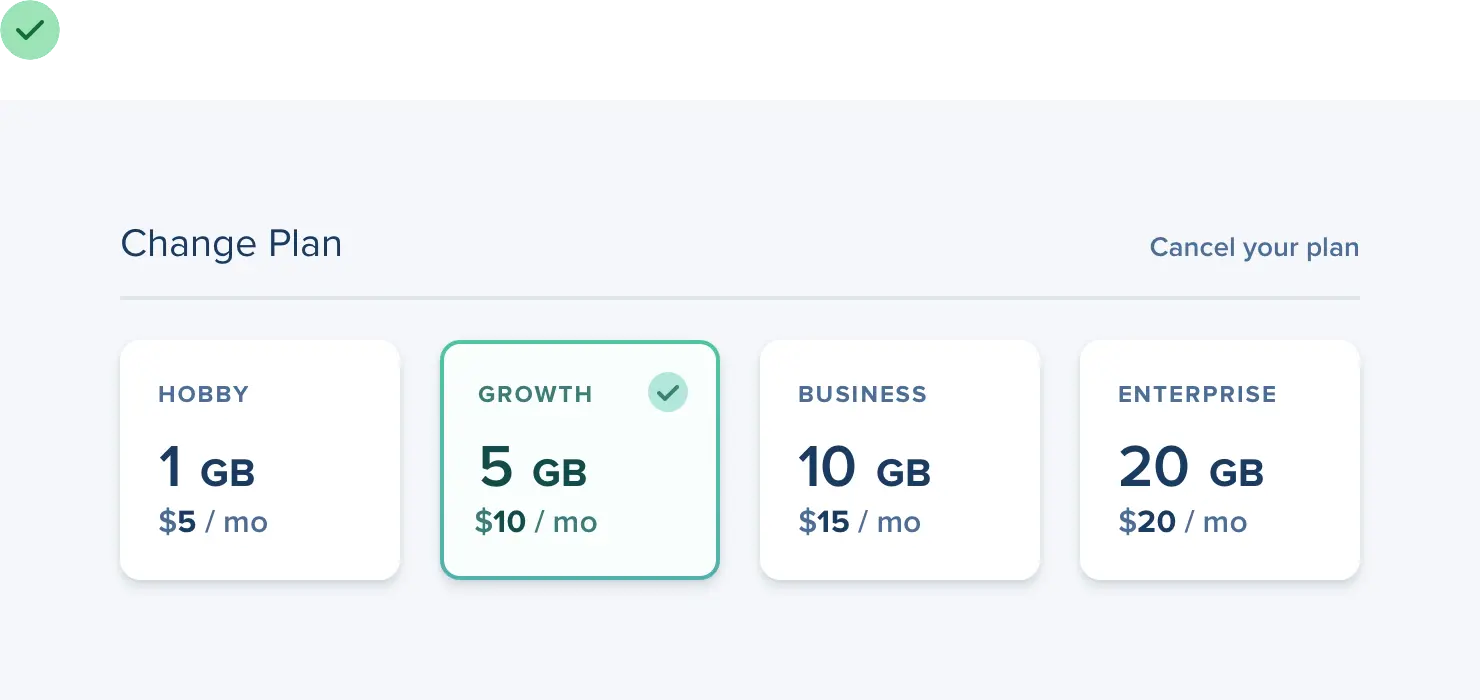This screenshot has width=1480, height=700.
Task: Select the Enterprise plan card
Action: tap(1220, 460)
